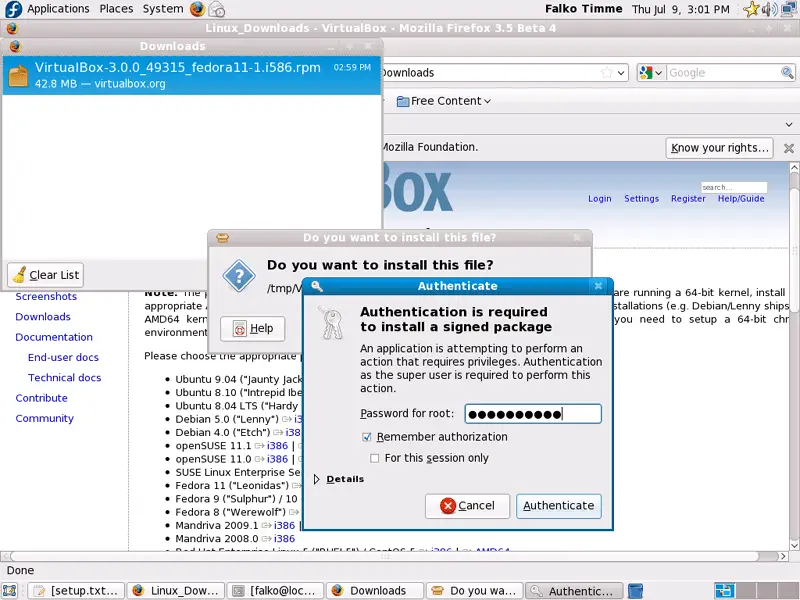Switch to the Linux_Downloads Firefox taskbar window
This screenshot has height=600, width=800.
tap(176, 591)
